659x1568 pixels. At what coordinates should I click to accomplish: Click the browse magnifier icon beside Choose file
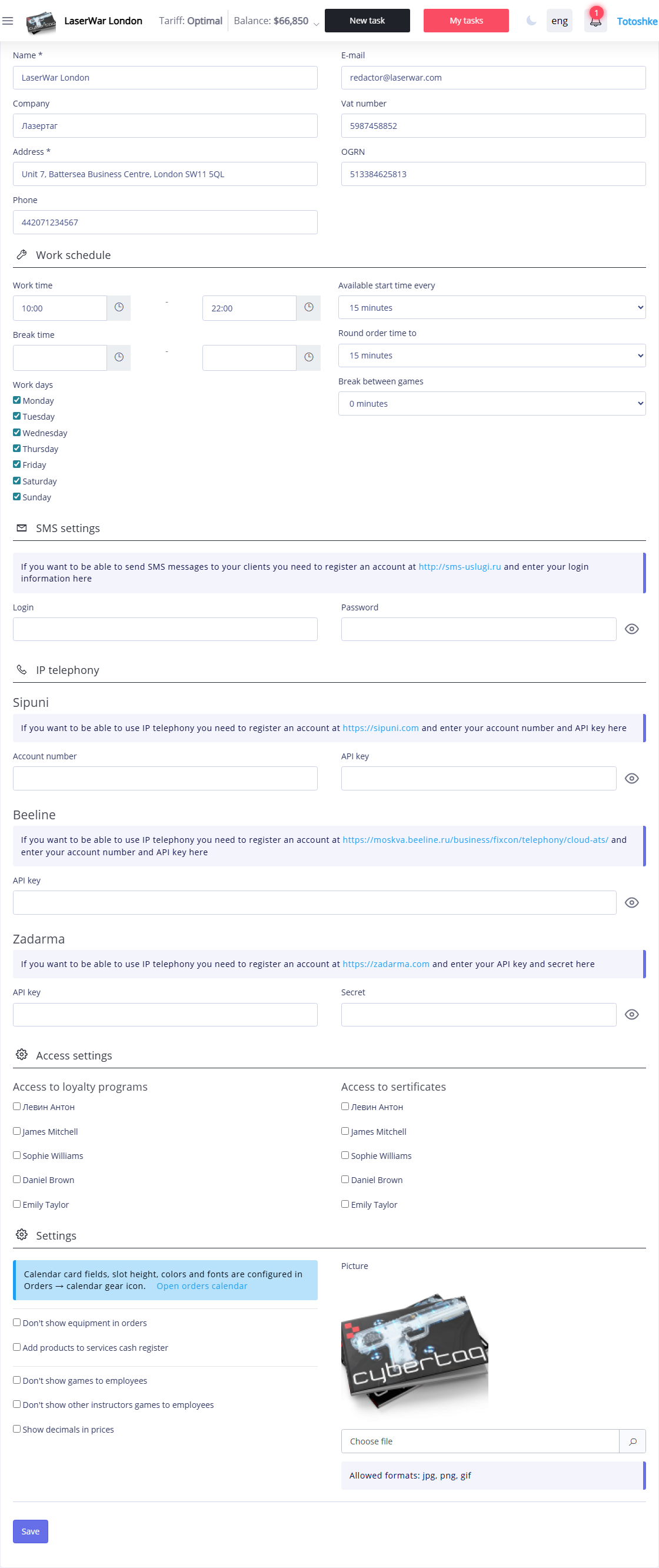click(632, 1441)
